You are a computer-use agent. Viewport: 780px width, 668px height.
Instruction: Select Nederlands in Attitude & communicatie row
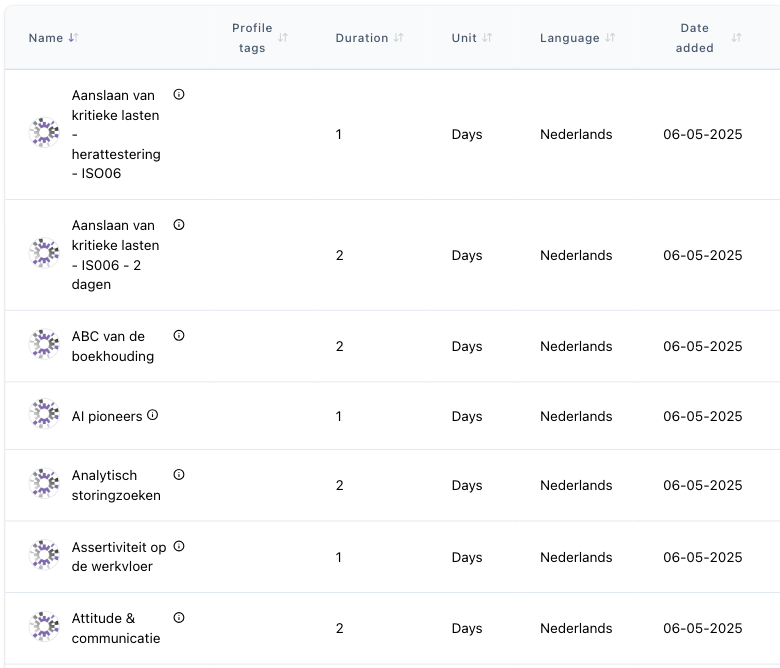(x=576, y=628)
